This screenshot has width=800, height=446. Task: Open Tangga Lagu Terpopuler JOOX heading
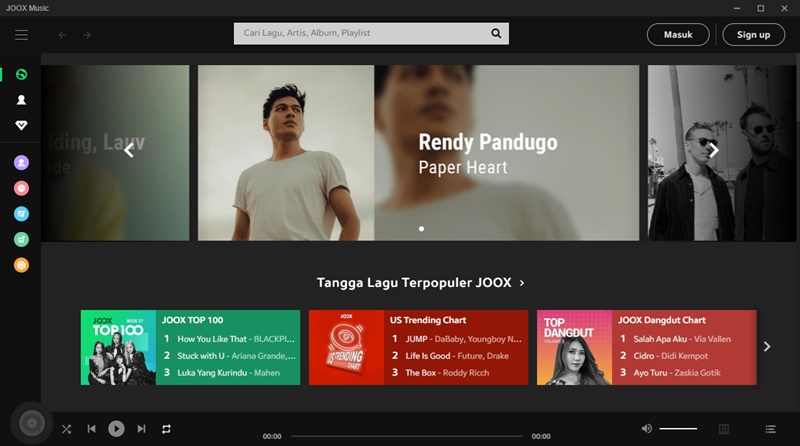(414, 283)
